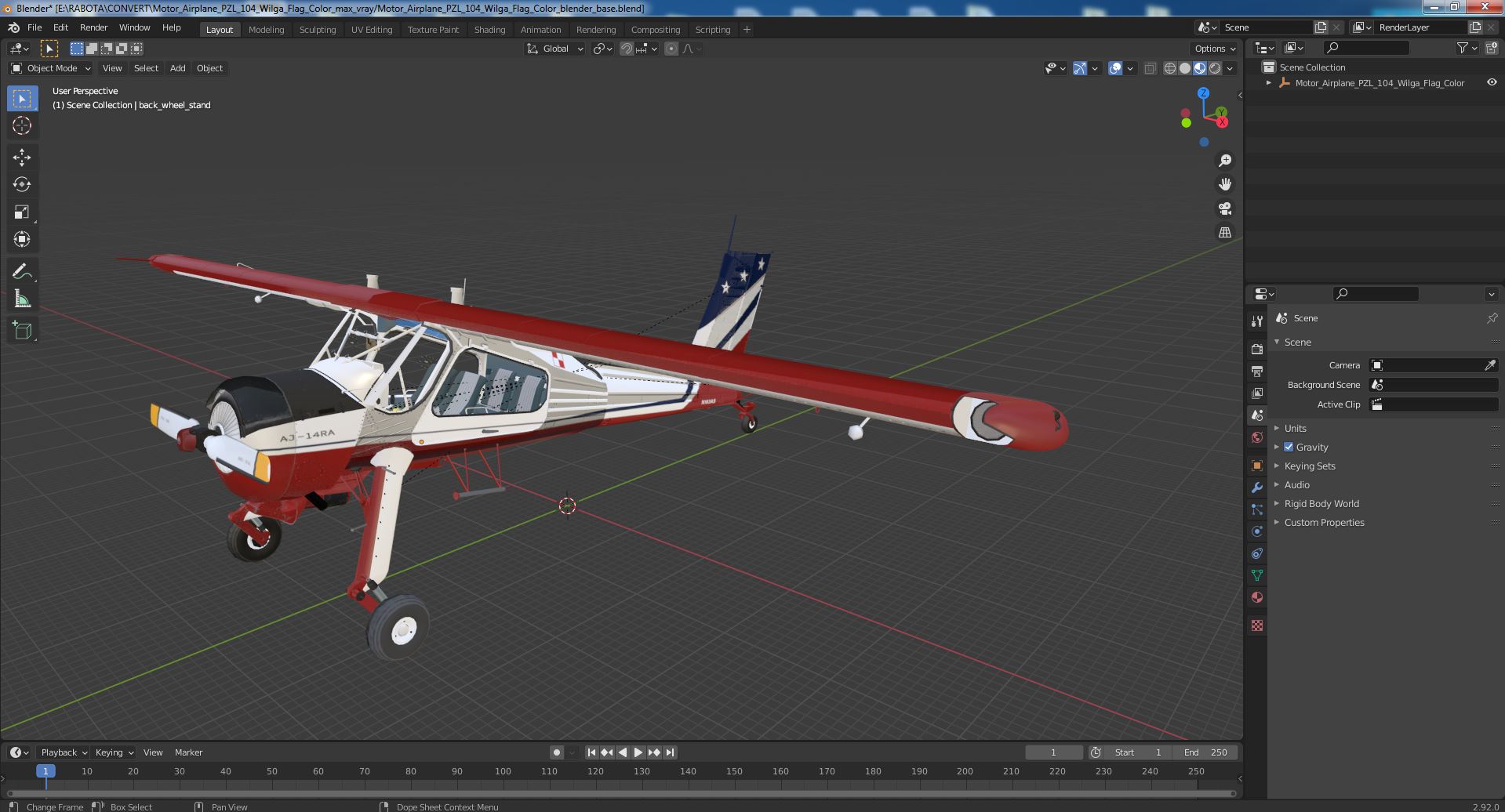Switch to the Shading workspace tab

489,30
